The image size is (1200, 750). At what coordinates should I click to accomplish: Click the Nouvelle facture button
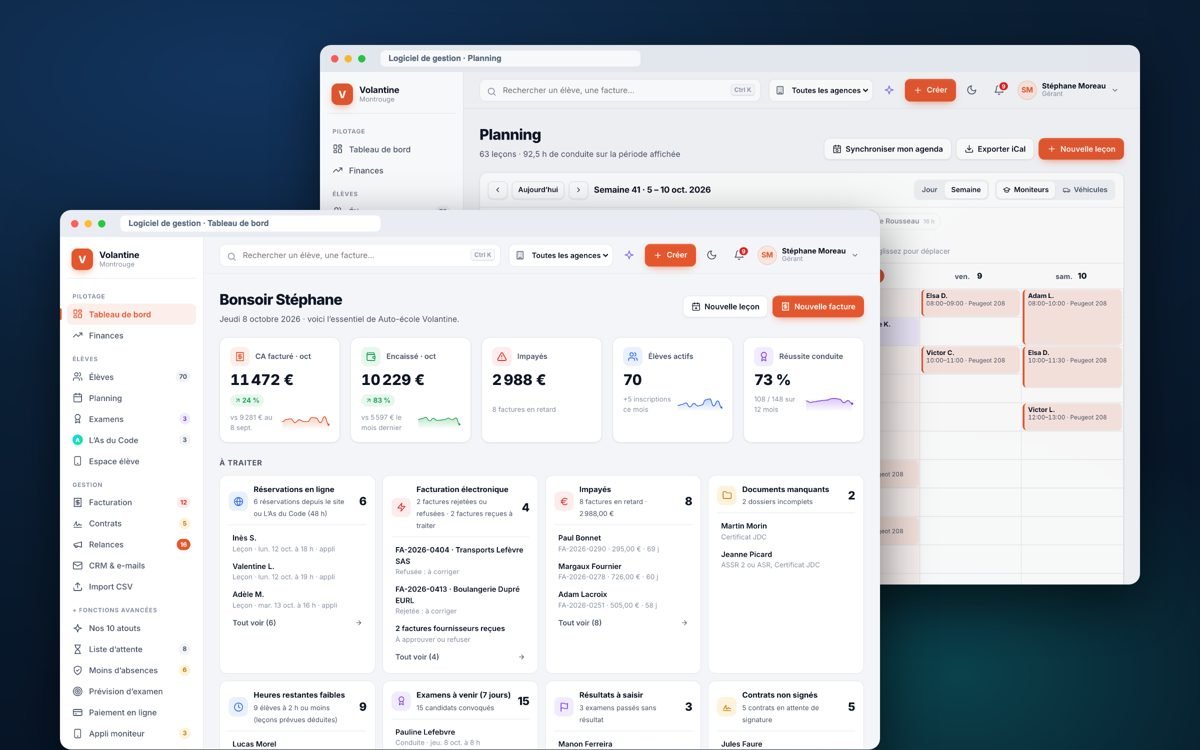818,306
